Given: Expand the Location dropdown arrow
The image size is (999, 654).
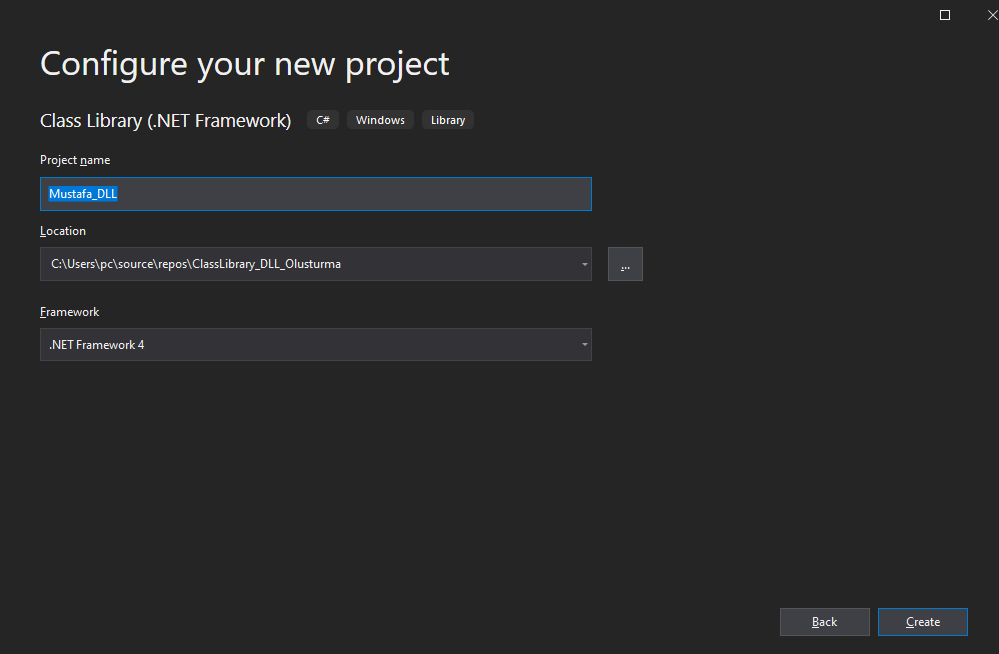Looking at the screenshot, I should click(x=584, y=265).
